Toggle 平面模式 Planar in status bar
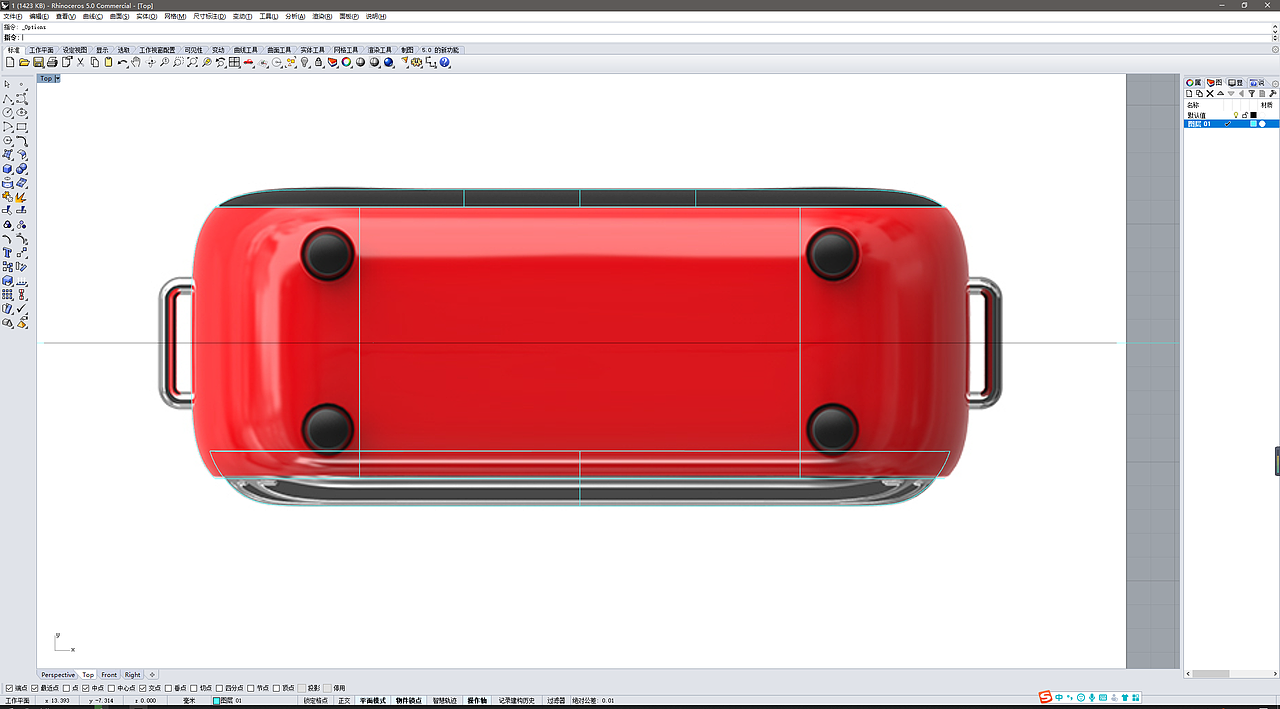 coord(373,701)
